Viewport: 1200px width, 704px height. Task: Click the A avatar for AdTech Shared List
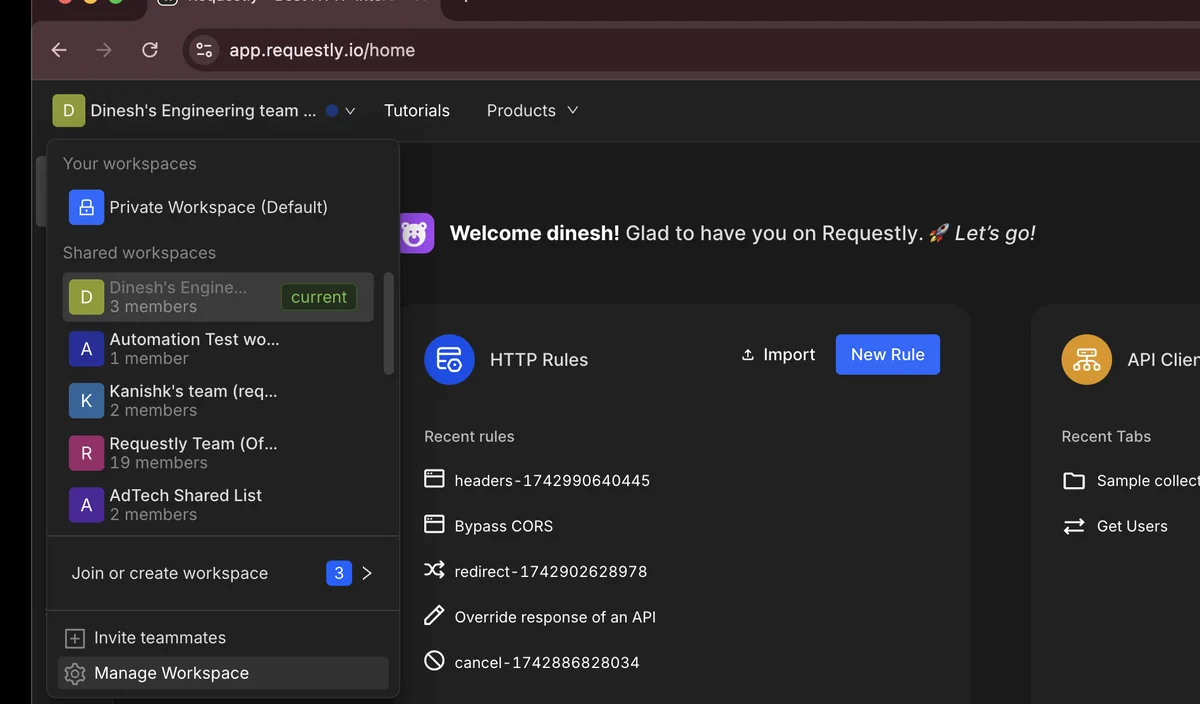[86, 505]
